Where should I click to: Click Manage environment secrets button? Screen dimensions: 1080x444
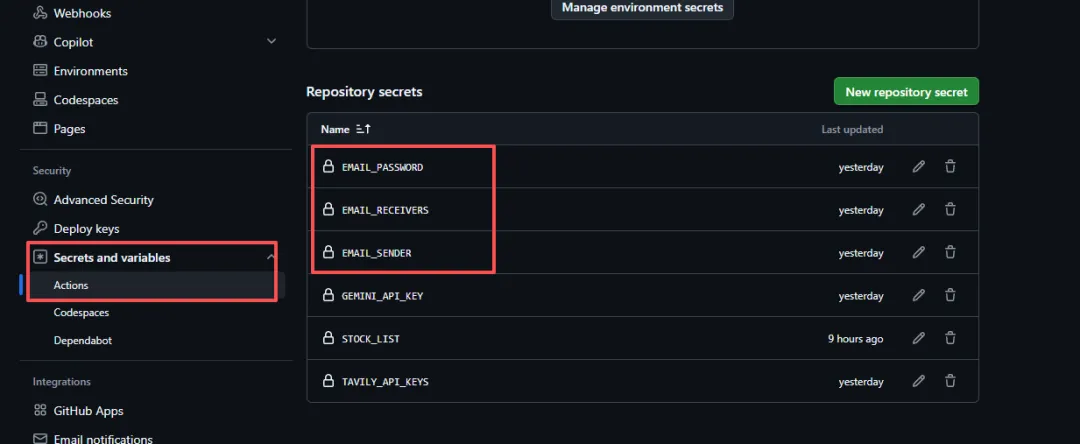[643, 8]
